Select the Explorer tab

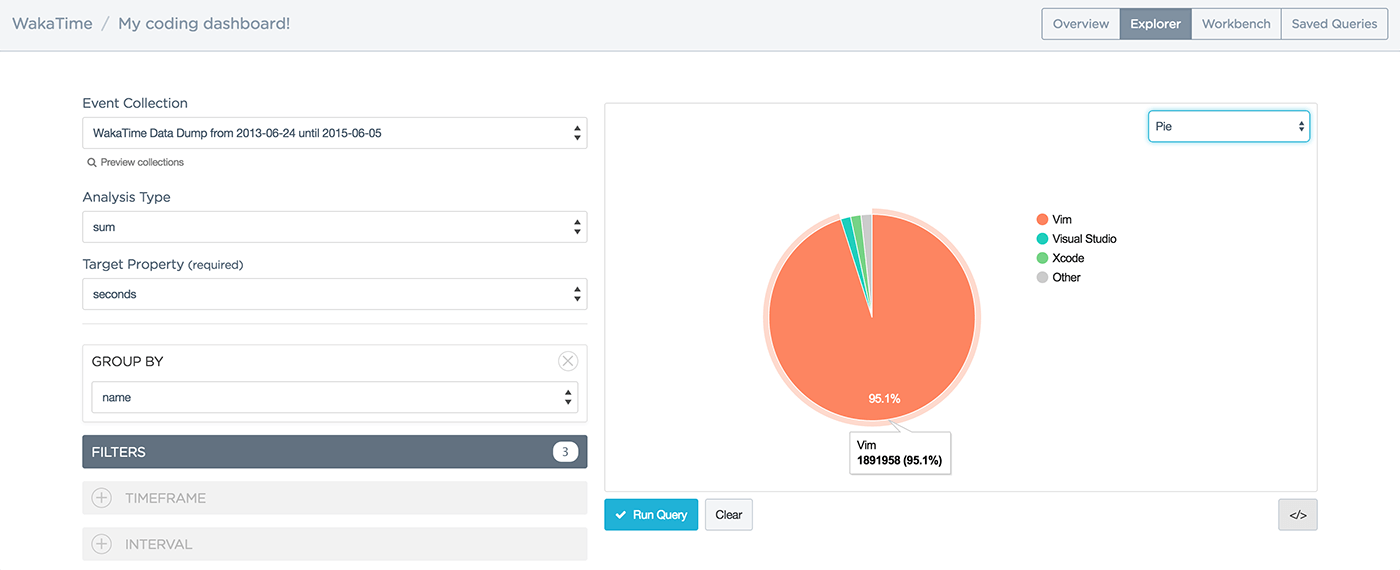[x=1155, y=24]
